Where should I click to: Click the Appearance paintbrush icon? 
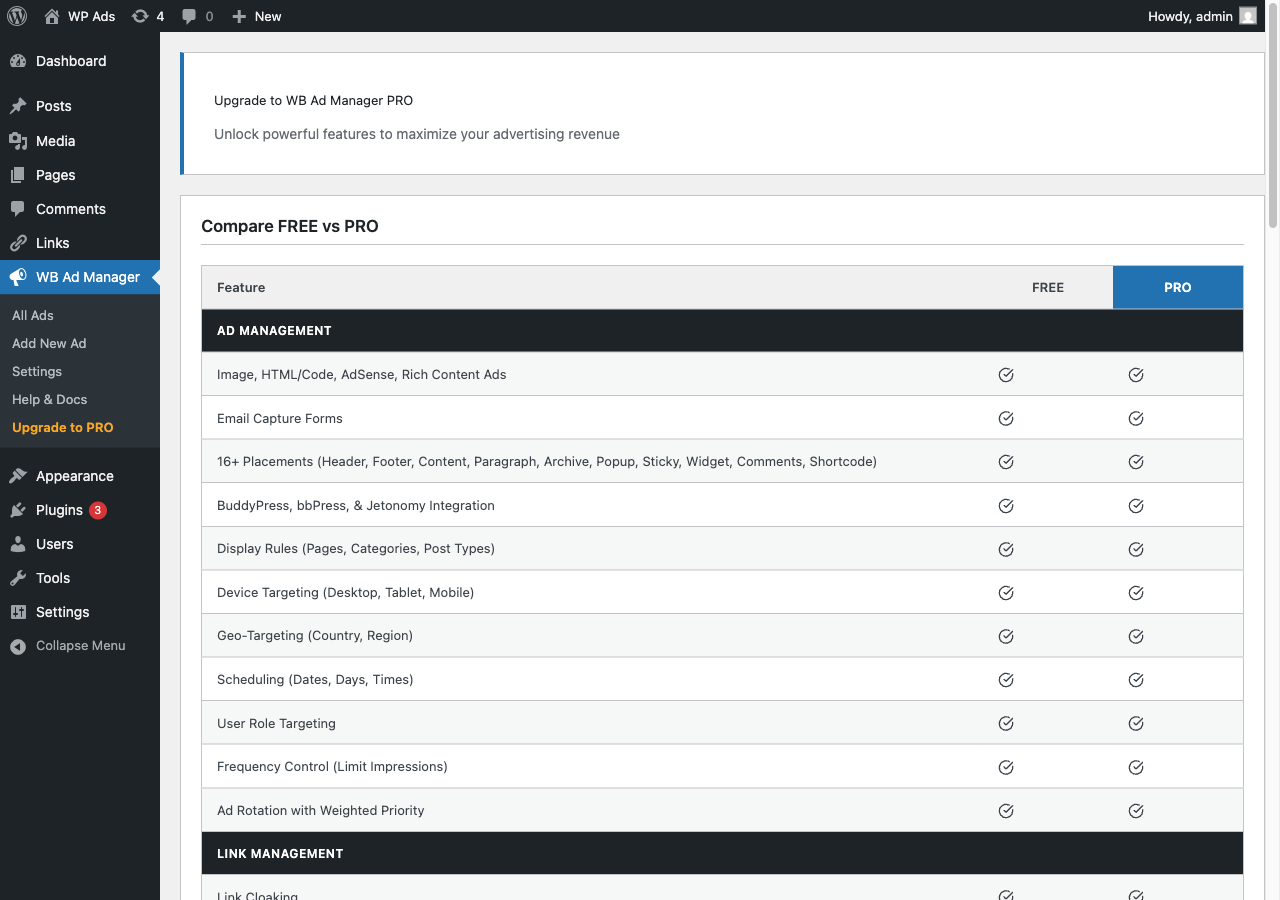17,475
